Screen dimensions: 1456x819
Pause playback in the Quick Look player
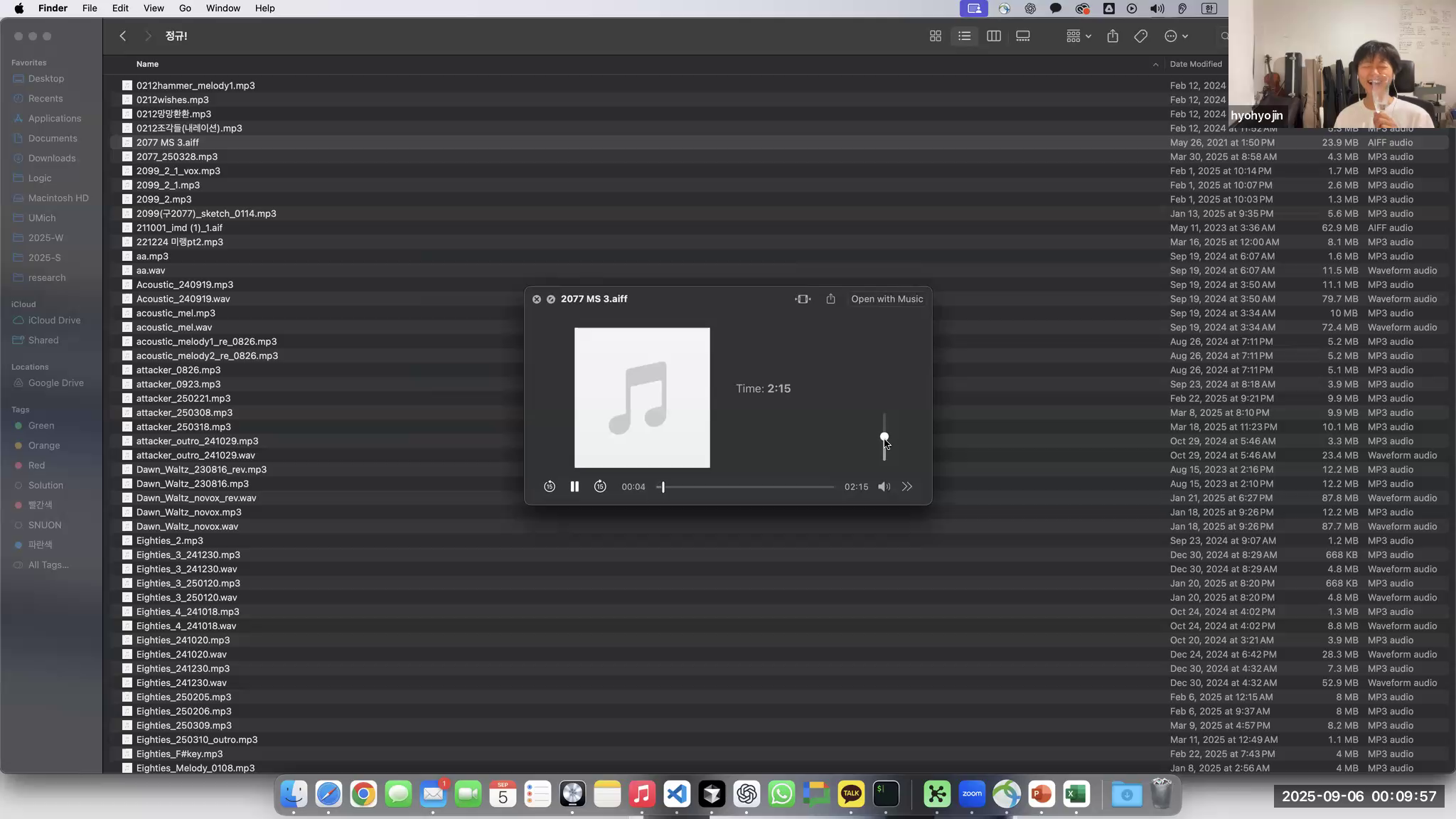(x=574, y=486)
